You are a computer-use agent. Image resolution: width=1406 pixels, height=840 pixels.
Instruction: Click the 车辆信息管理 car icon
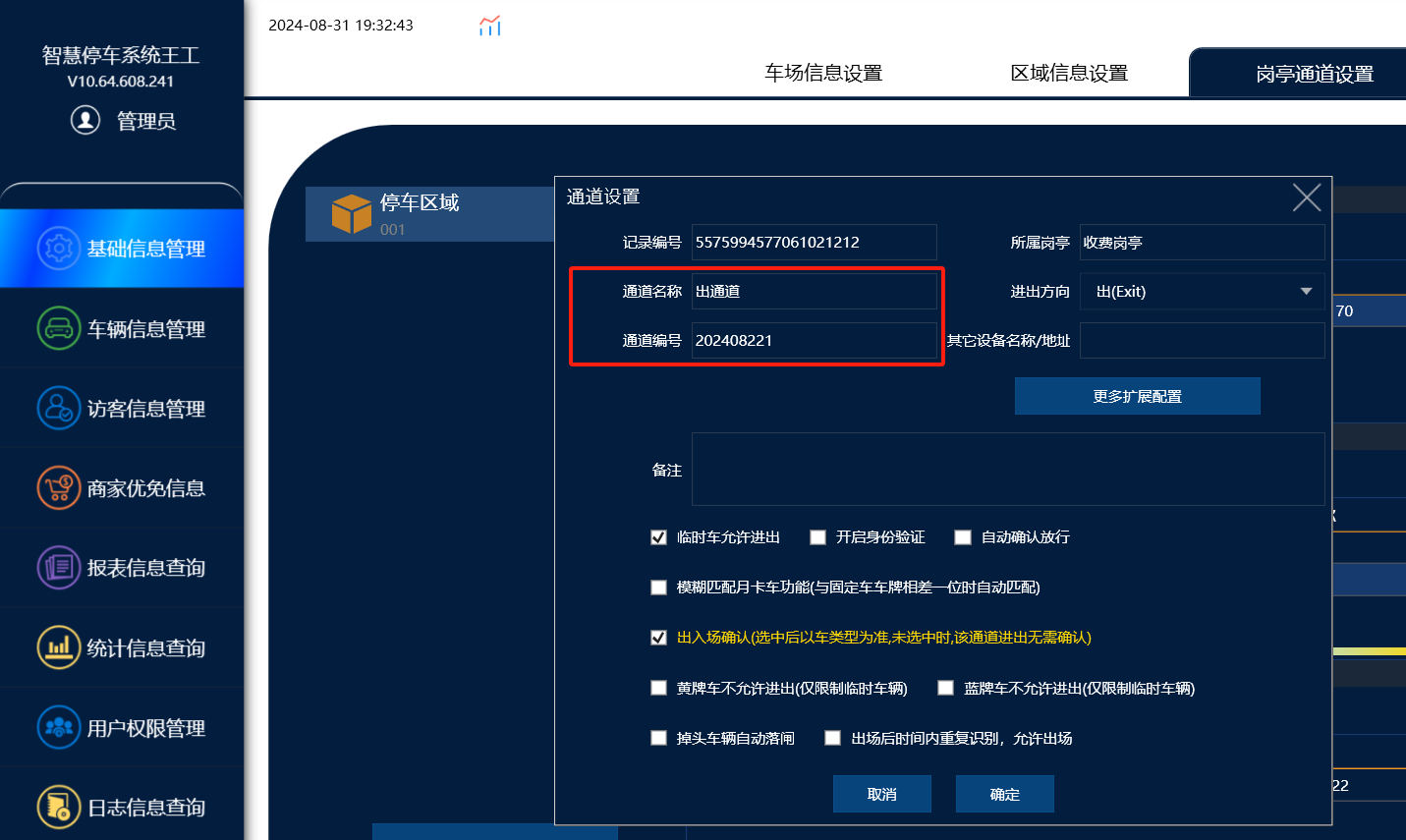click(x=59, y=328)
